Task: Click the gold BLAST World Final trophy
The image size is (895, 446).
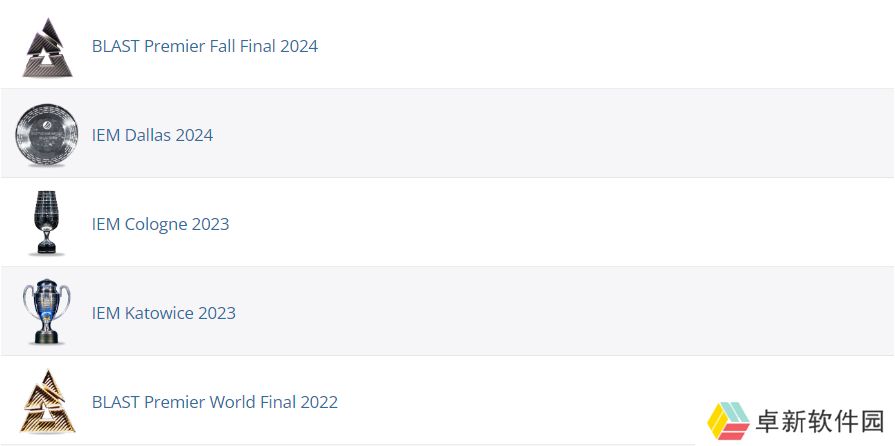Action: click(47, 401)
